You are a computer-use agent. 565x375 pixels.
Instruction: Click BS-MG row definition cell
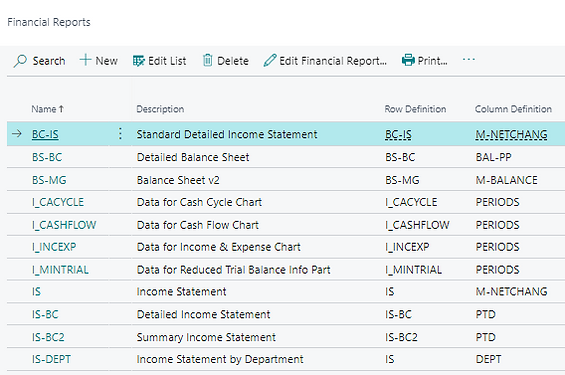pos(402,180)
